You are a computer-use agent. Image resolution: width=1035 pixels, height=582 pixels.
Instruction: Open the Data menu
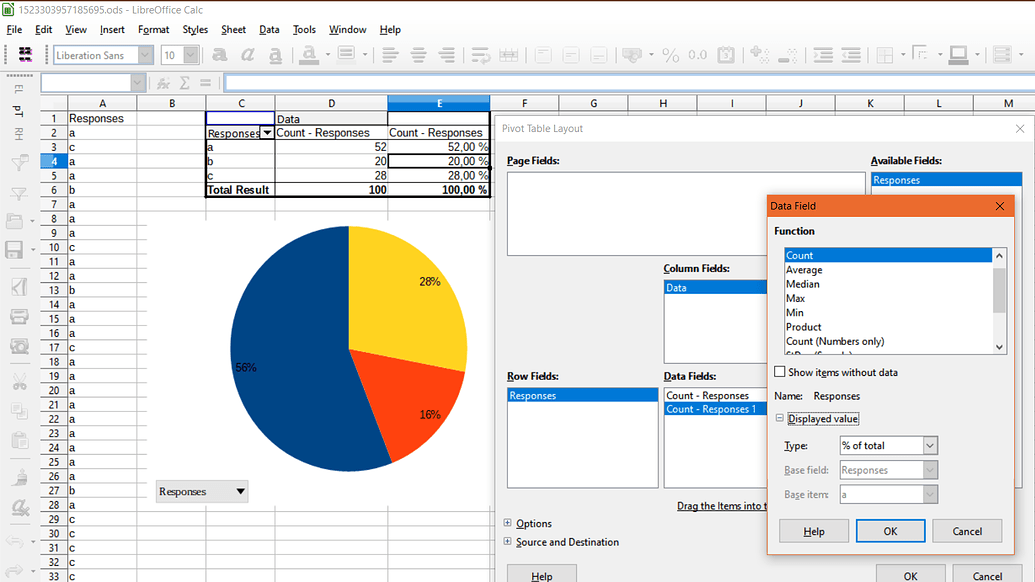click(269, 30)
